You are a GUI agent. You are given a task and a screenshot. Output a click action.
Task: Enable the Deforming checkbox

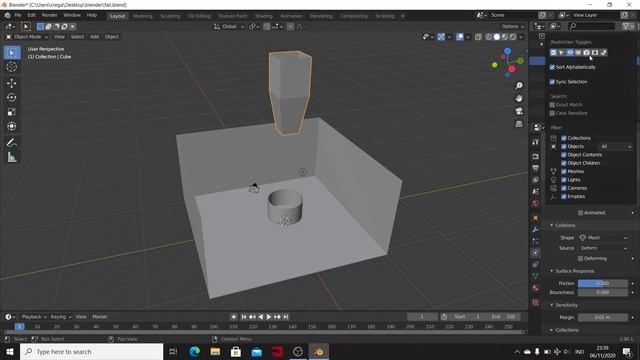(x=580, y=258)
